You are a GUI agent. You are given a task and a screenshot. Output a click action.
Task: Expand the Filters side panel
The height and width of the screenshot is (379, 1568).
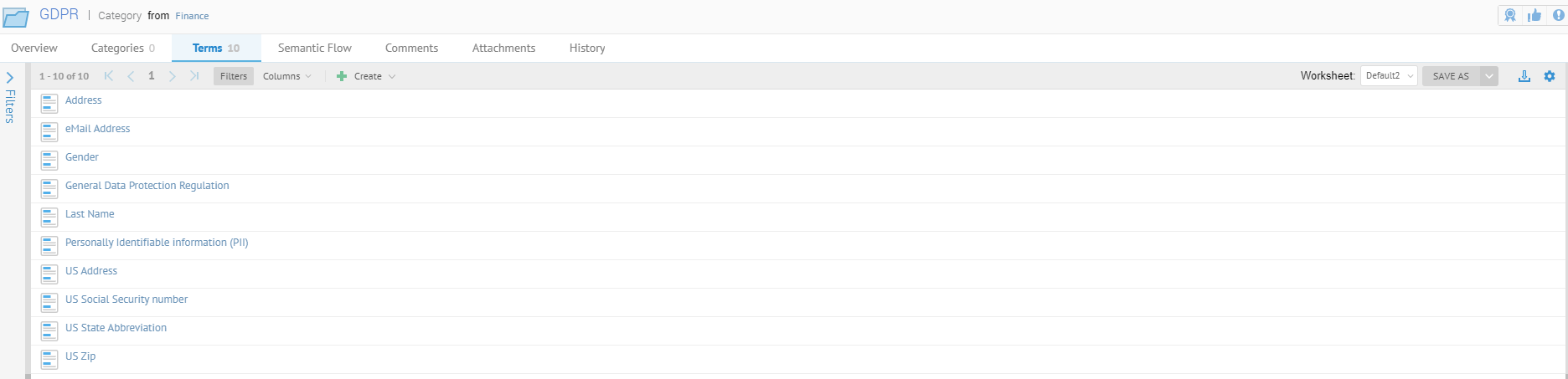[10, 78]
